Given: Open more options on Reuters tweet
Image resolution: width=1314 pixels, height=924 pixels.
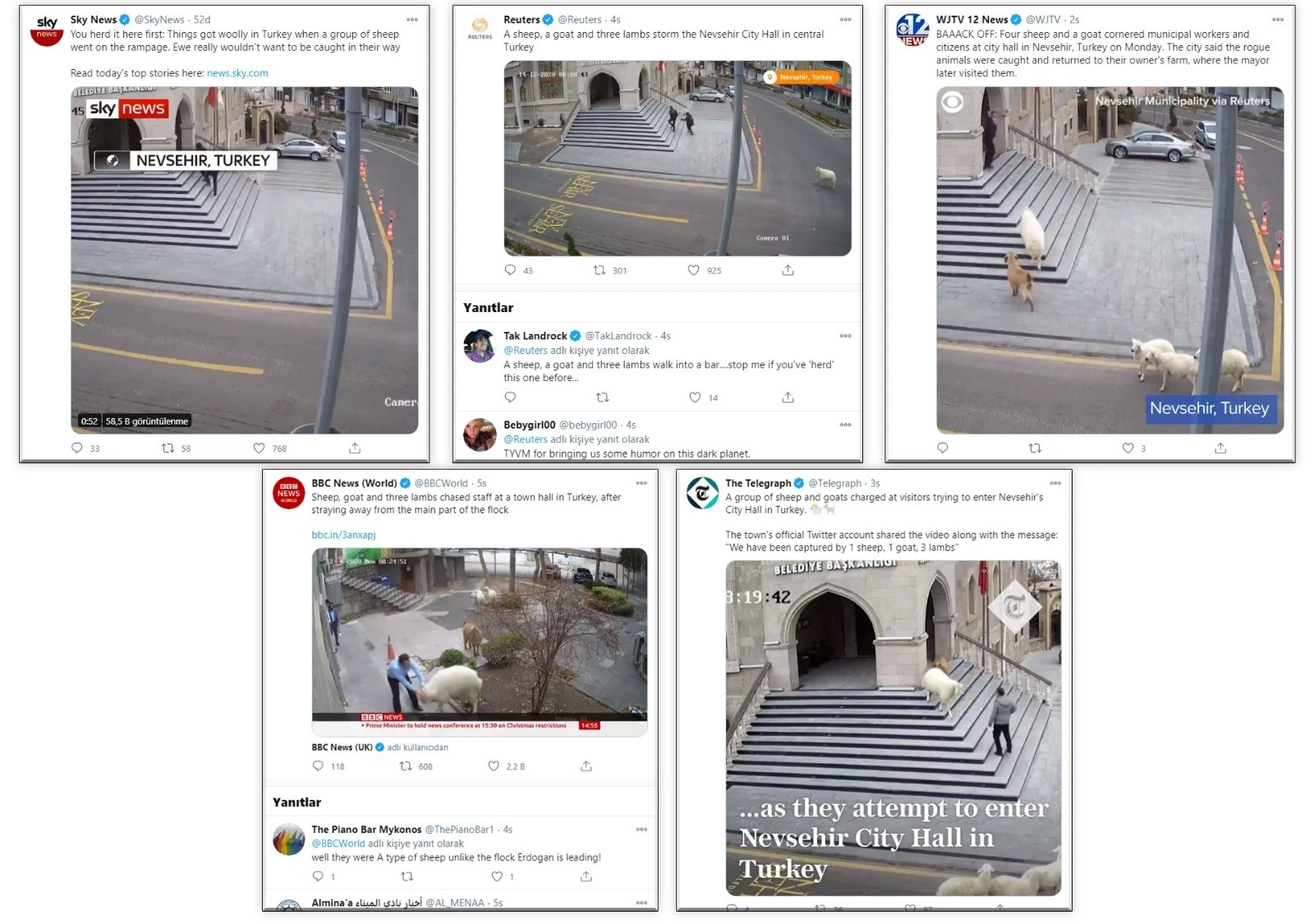Looking at the screenshot, I should coord(845,20).
